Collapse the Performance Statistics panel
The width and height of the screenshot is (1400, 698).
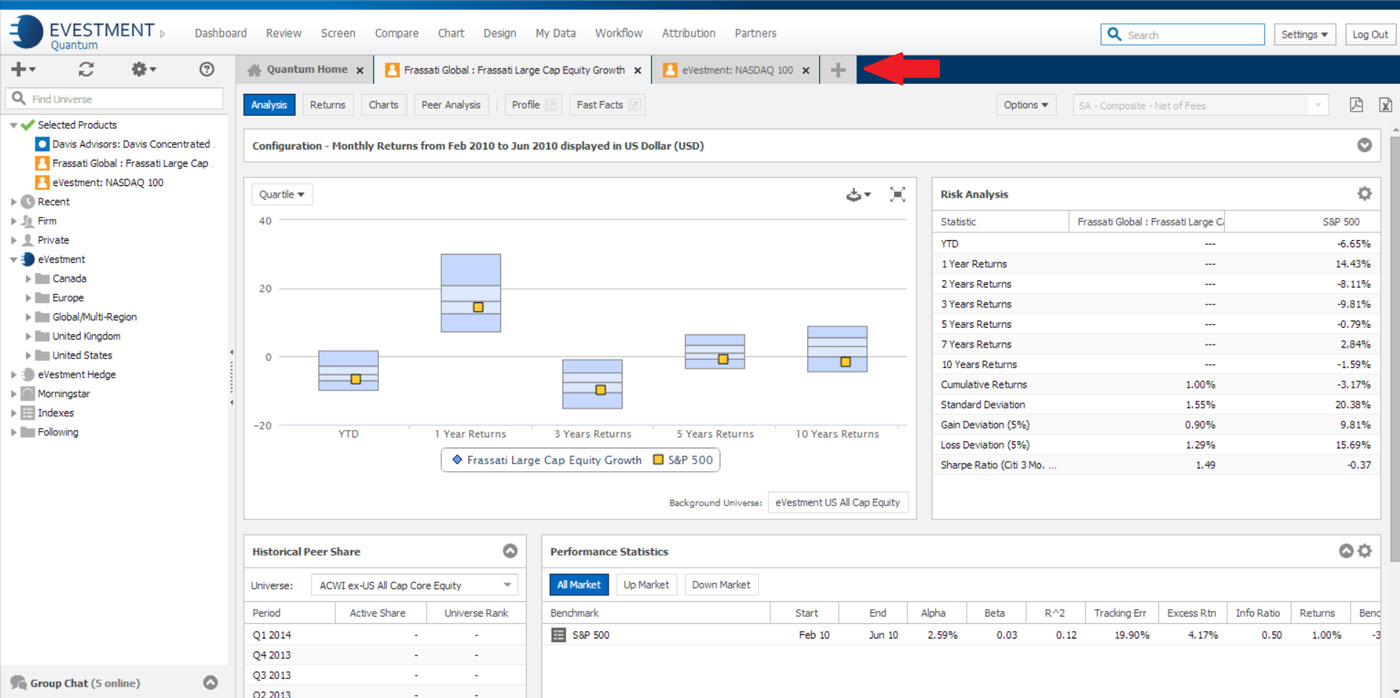pos(1346,551)
